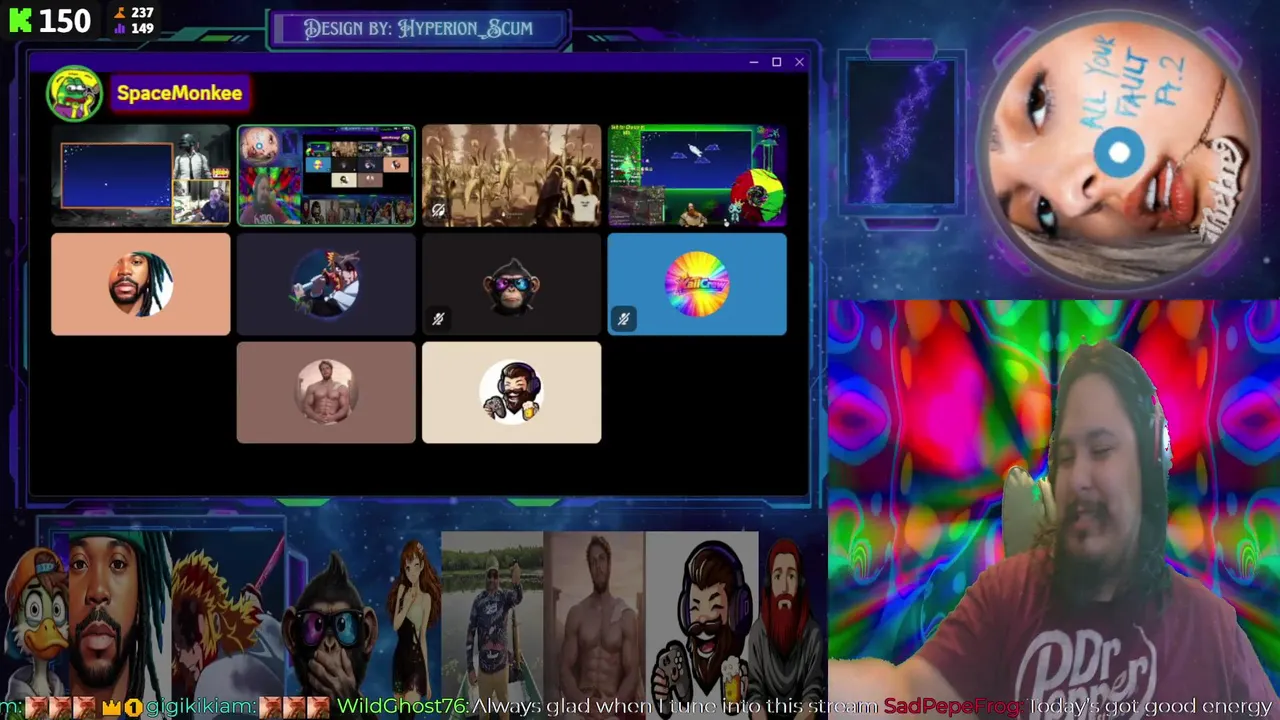The image size is (1280, 720).
Task: Click the muted icon on cornfield stream
Action: [x=438, y=210]
